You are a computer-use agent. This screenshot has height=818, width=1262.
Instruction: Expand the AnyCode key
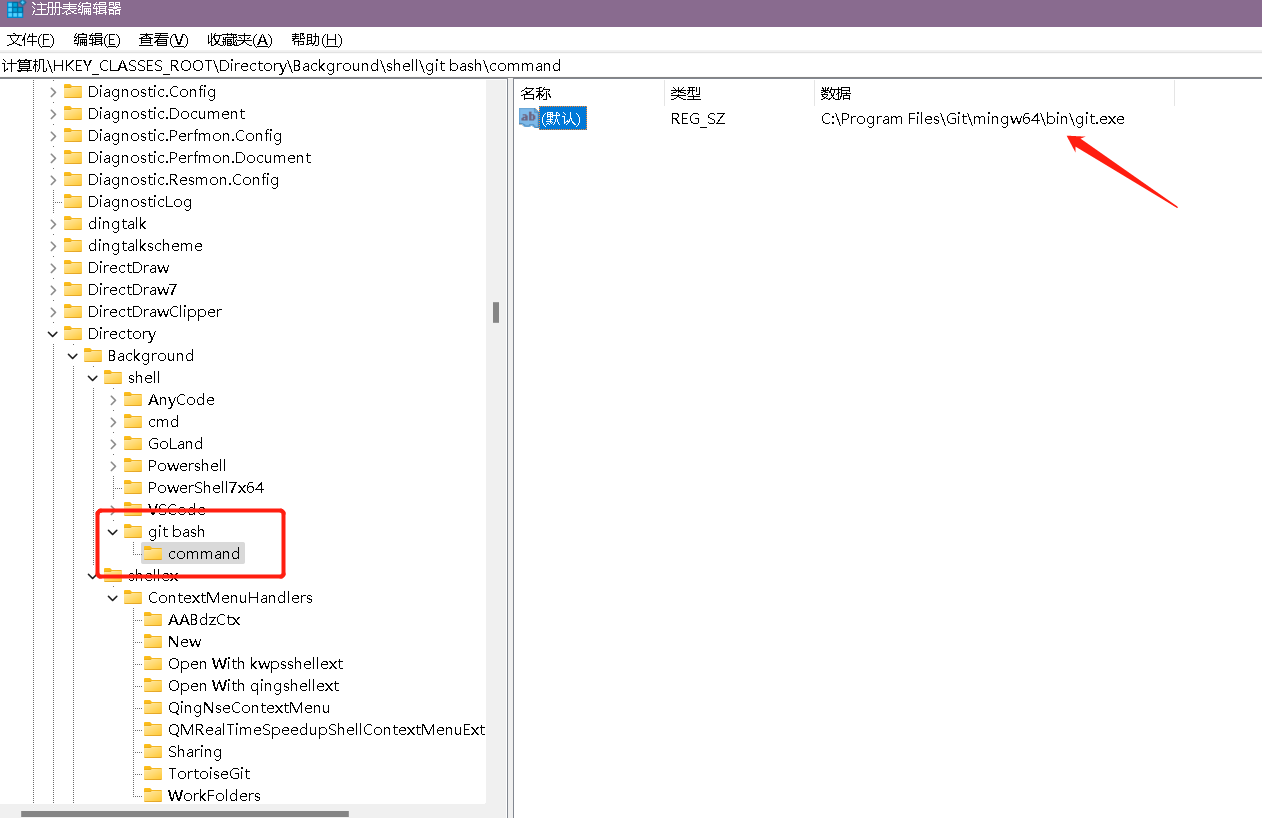[x=112, y=399]
